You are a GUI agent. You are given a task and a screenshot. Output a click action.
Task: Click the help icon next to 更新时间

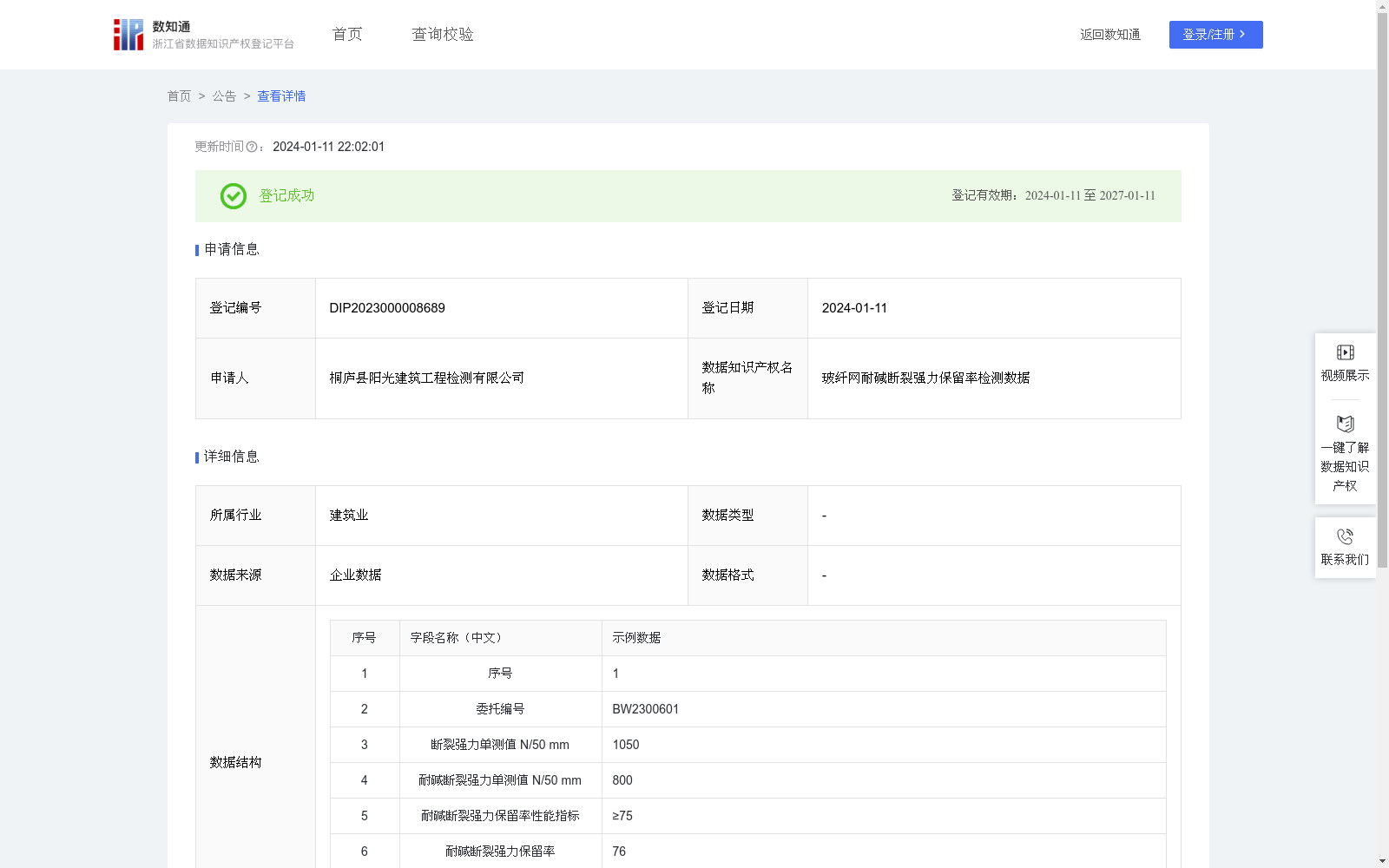[x=252, y=148]
